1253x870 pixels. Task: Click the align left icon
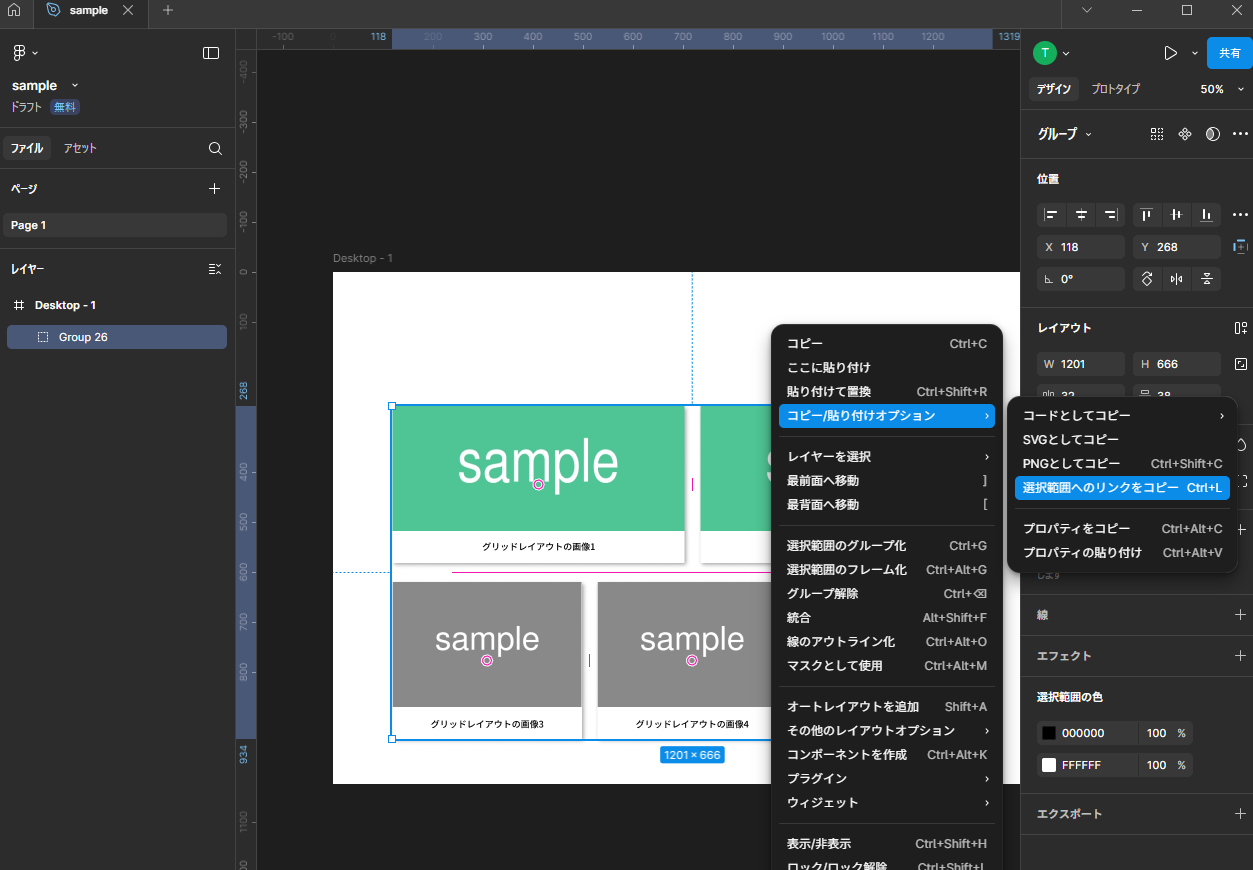point(1051,215)
